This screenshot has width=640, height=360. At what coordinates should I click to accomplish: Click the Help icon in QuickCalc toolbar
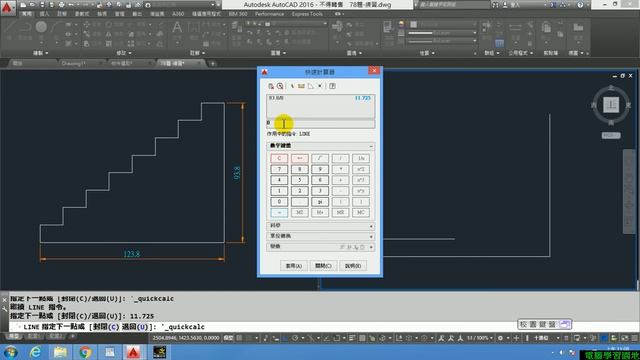(332, 86)
